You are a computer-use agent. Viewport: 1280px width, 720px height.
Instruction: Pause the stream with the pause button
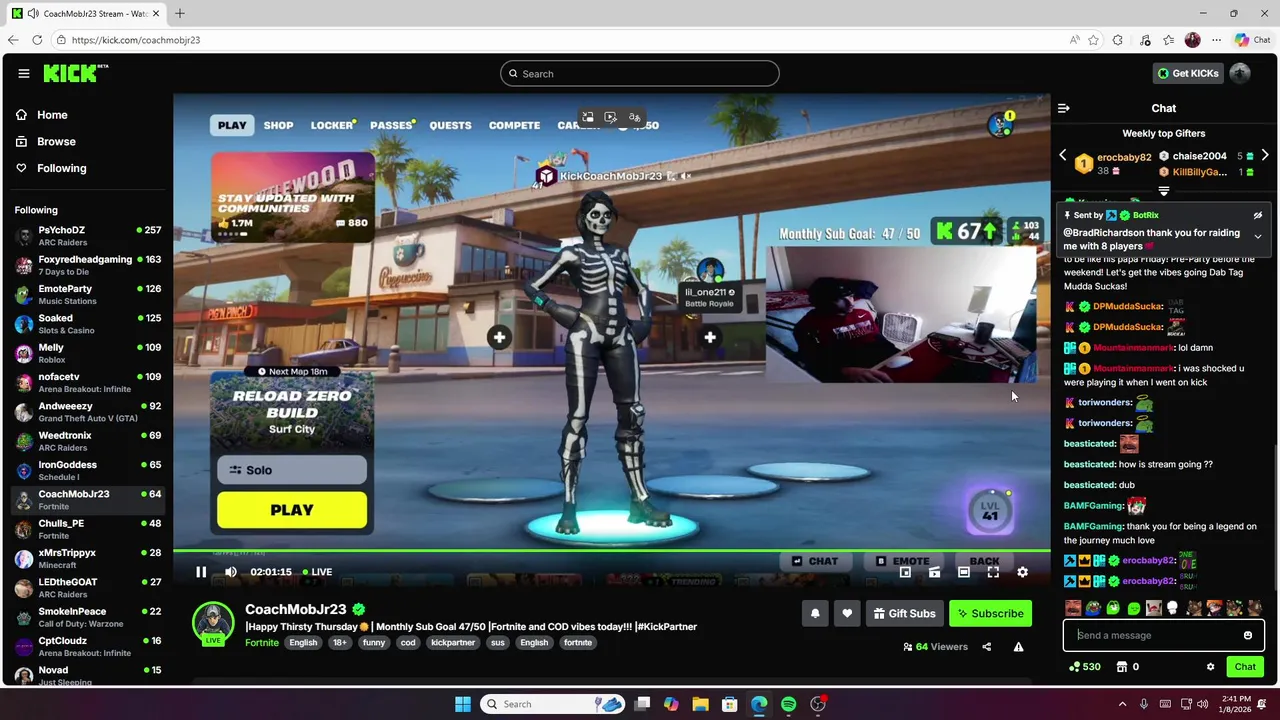(x=201, y=572)
